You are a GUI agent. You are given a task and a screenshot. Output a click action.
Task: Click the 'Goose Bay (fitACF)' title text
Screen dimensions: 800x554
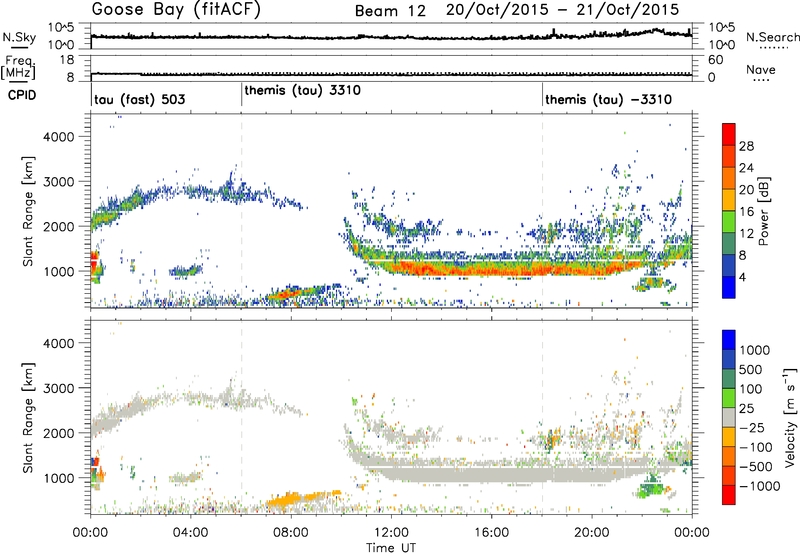(x=176, y=9)
